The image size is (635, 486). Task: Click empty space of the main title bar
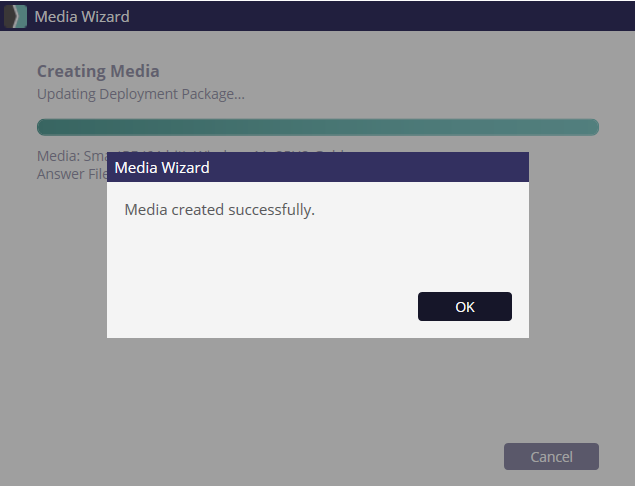click(381, 16)
